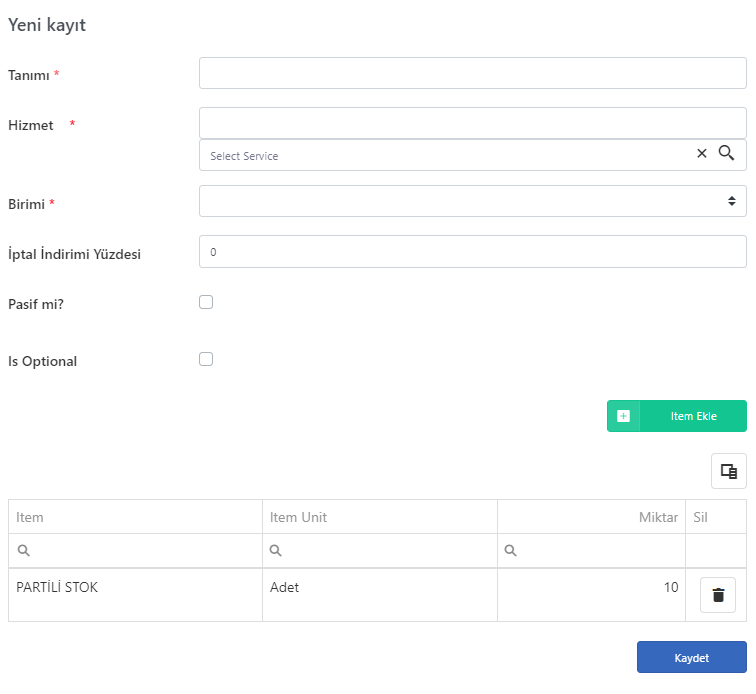Sort table by Item Unit column header

[x=380, y=517]
